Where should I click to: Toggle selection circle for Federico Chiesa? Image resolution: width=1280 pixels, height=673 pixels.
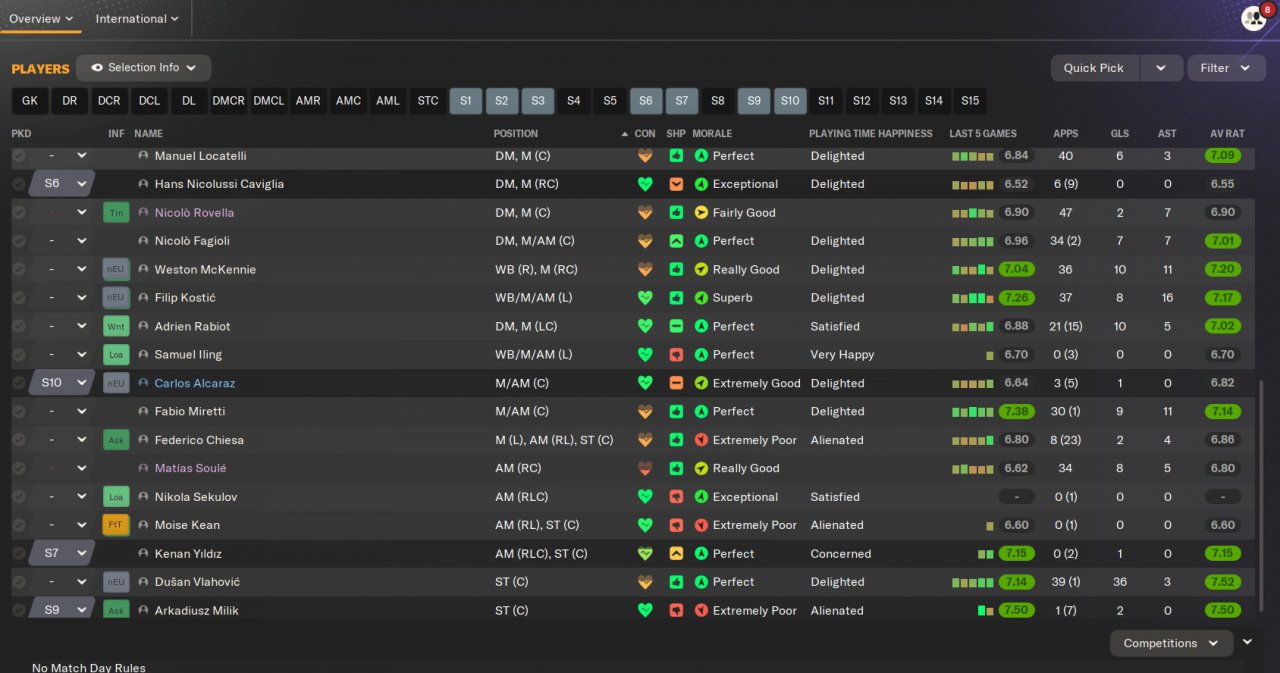pyautogui.click(x=18, y=440)
